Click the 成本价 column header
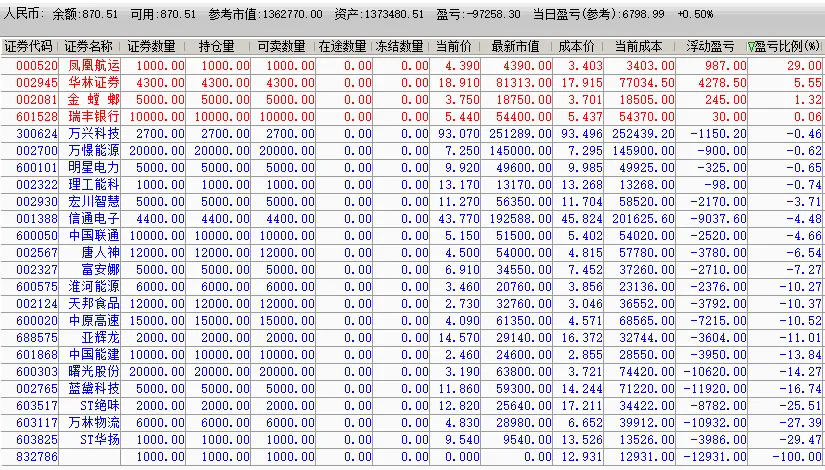The image size is (825, 470). tap(577, 46)
